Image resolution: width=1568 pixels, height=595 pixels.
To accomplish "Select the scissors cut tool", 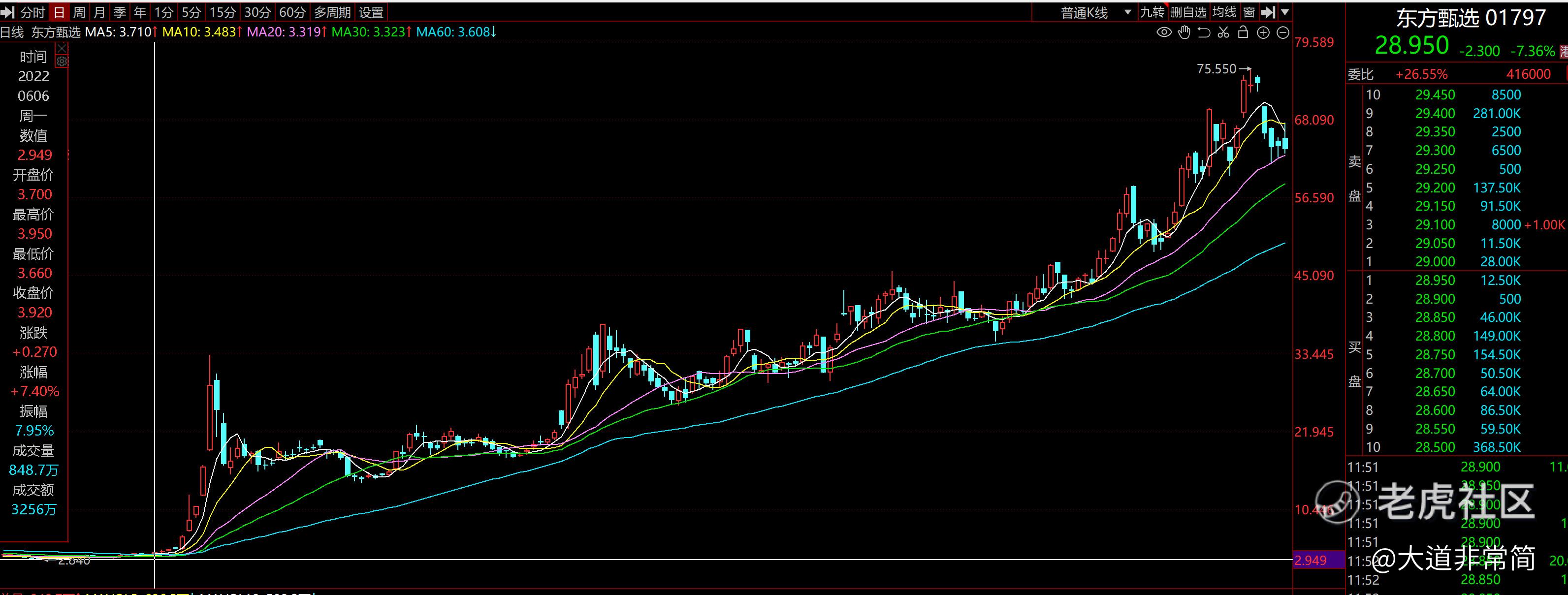I will 1223,32.
